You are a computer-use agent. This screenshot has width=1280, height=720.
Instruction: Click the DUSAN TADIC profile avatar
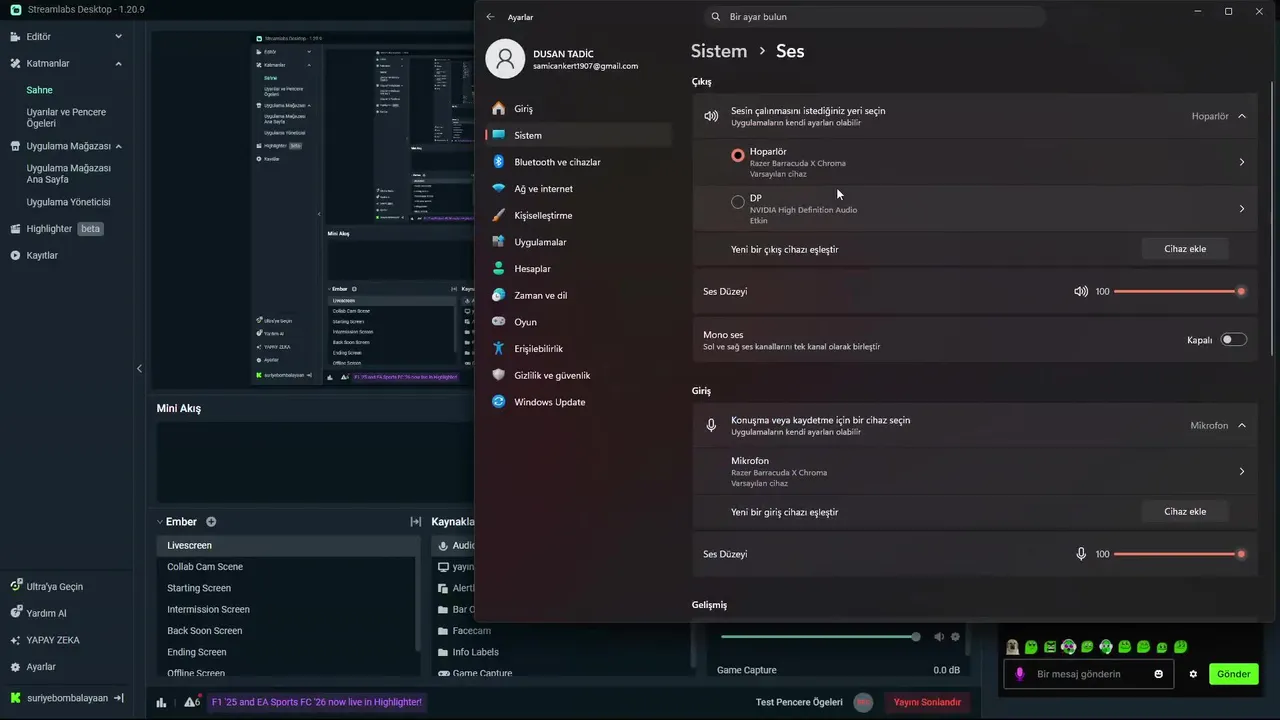point(505,59)
